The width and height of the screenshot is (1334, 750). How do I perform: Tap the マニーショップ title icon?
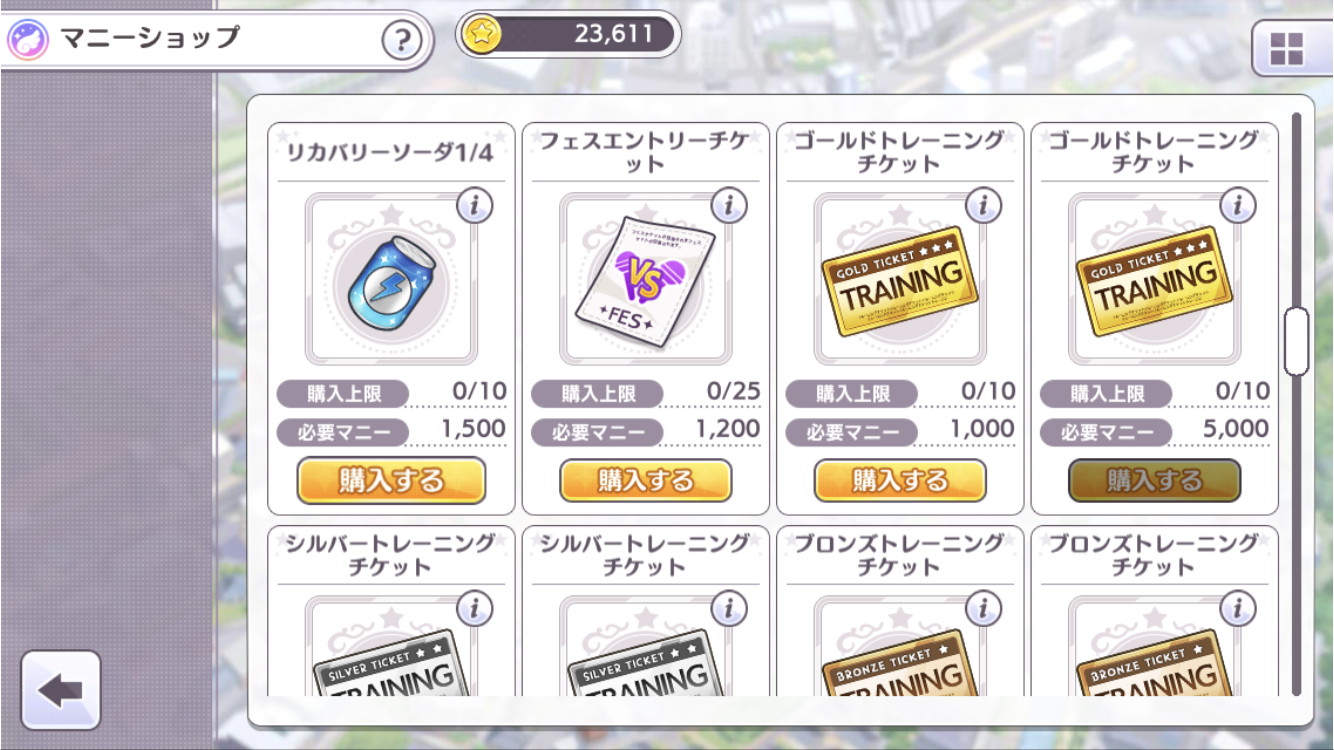point(27,41)
